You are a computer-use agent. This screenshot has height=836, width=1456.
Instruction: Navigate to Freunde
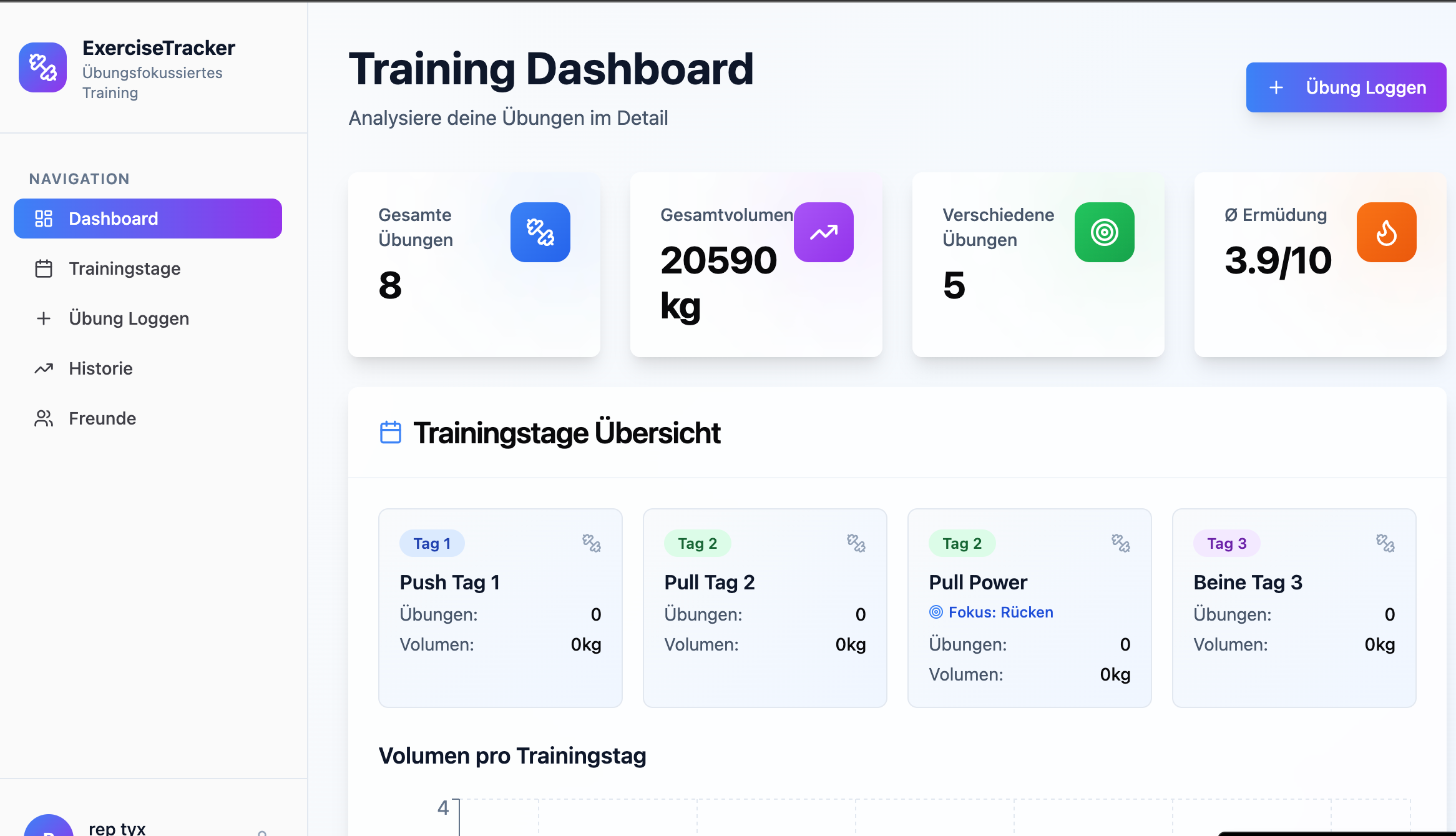tap(148, 418)
